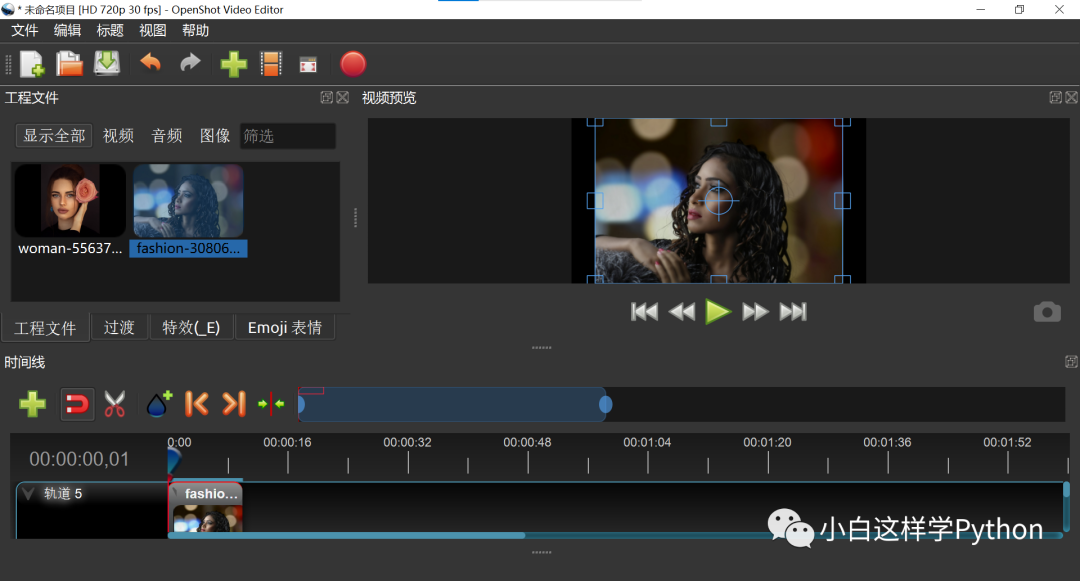Click the right-middle transform handle in preview
This screenshot has width=1080, height=581.
(x=842, y=201)
